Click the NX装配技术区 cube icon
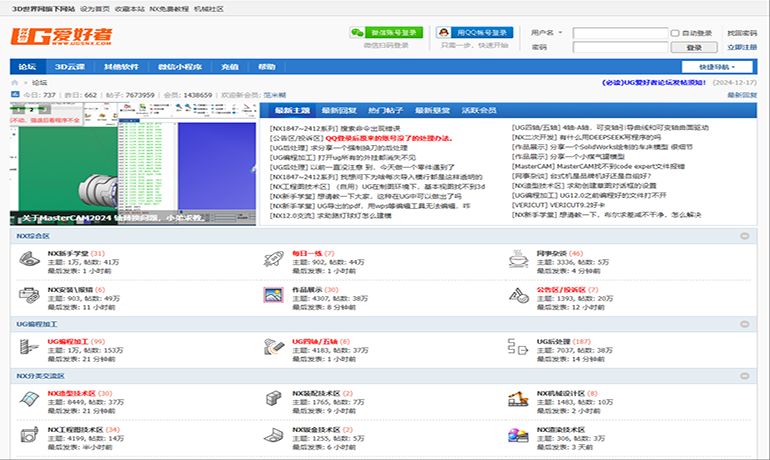This screenshot has height=460, width=770. (x=273, y=398)
